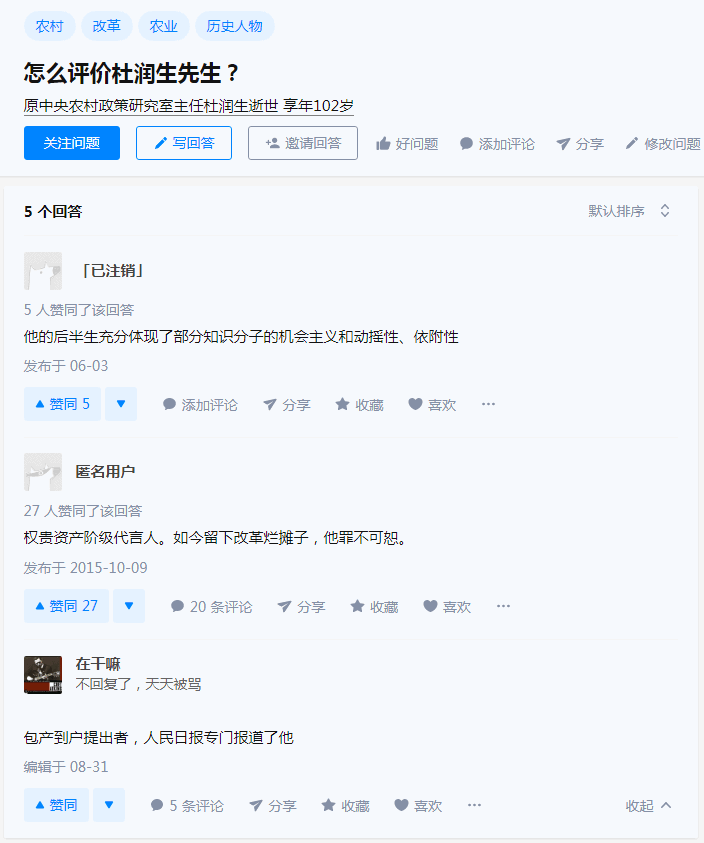The height and width of the screenshot is (843, 704).
Task: Invite others with 邀请回答 button
Action: click(x=303, y=143)
